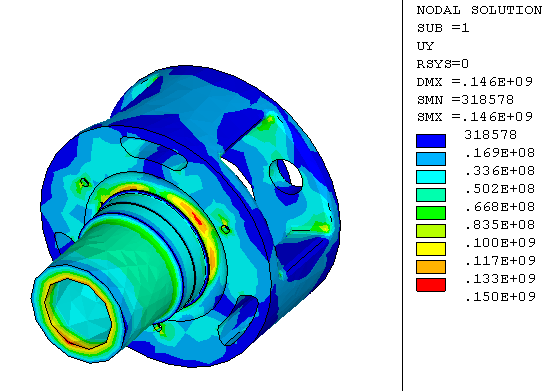Viewport: 554px width, 391px height.
Task: Click the yellow-green legend swatch
Action: (431, 231)
